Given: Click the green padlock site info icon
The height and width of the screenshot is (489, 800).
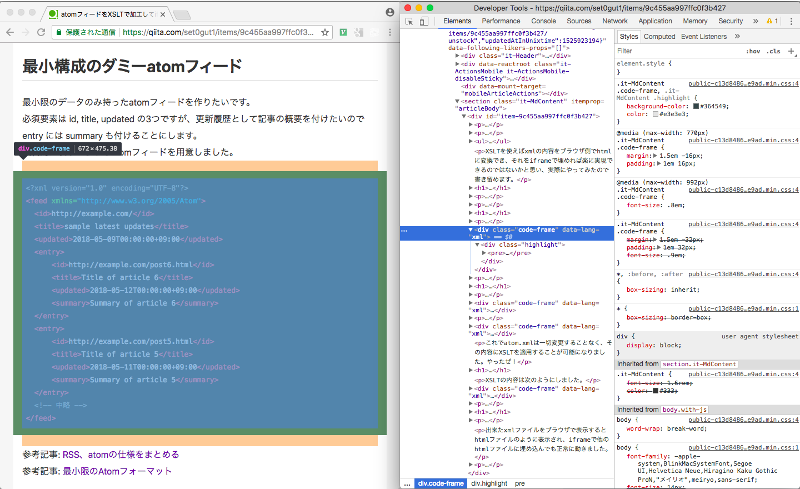Looking at the screenshot, I should [x=58, y=32].
